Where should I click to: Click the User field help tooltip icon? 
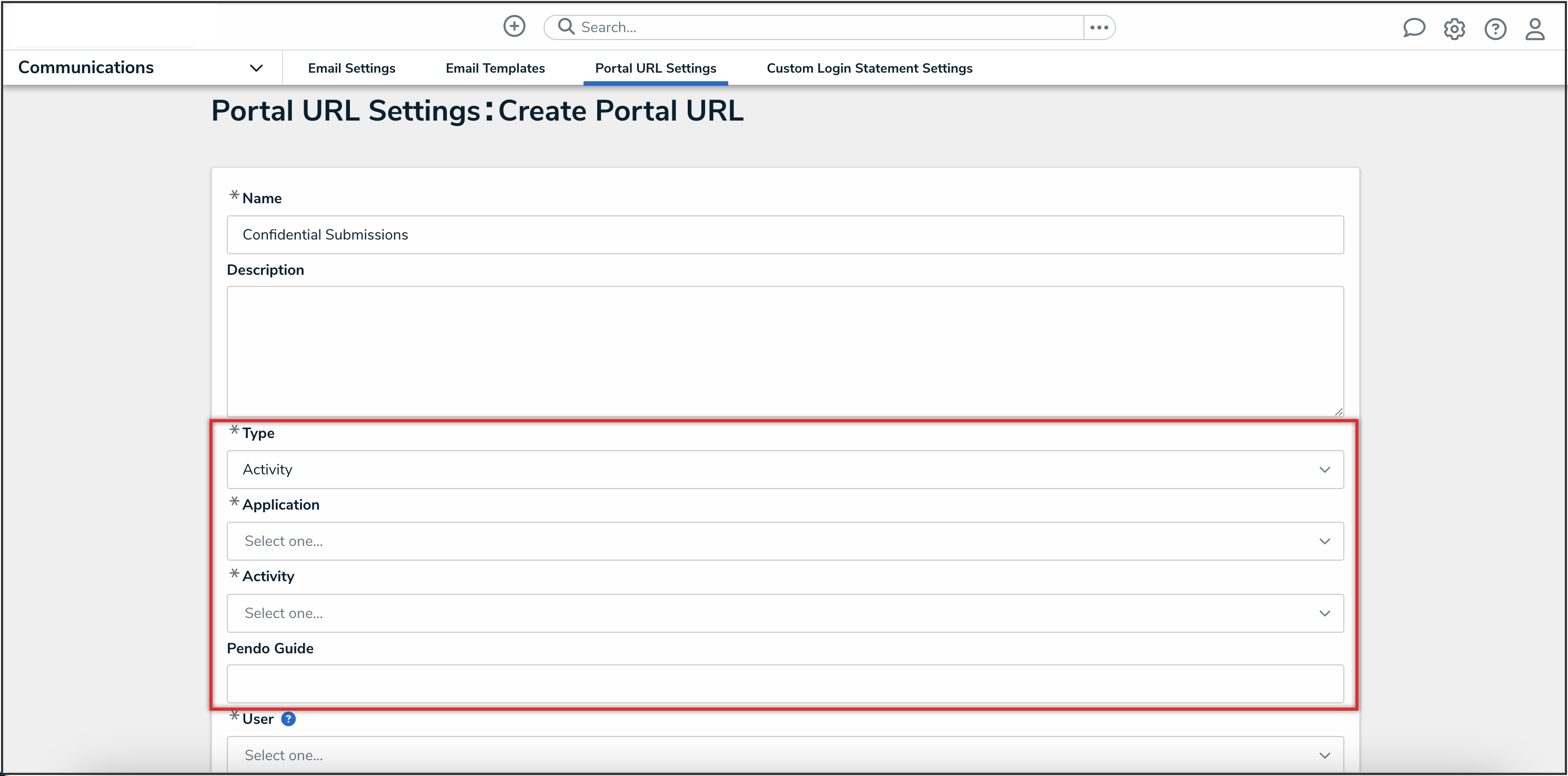[x=288, y=719]
